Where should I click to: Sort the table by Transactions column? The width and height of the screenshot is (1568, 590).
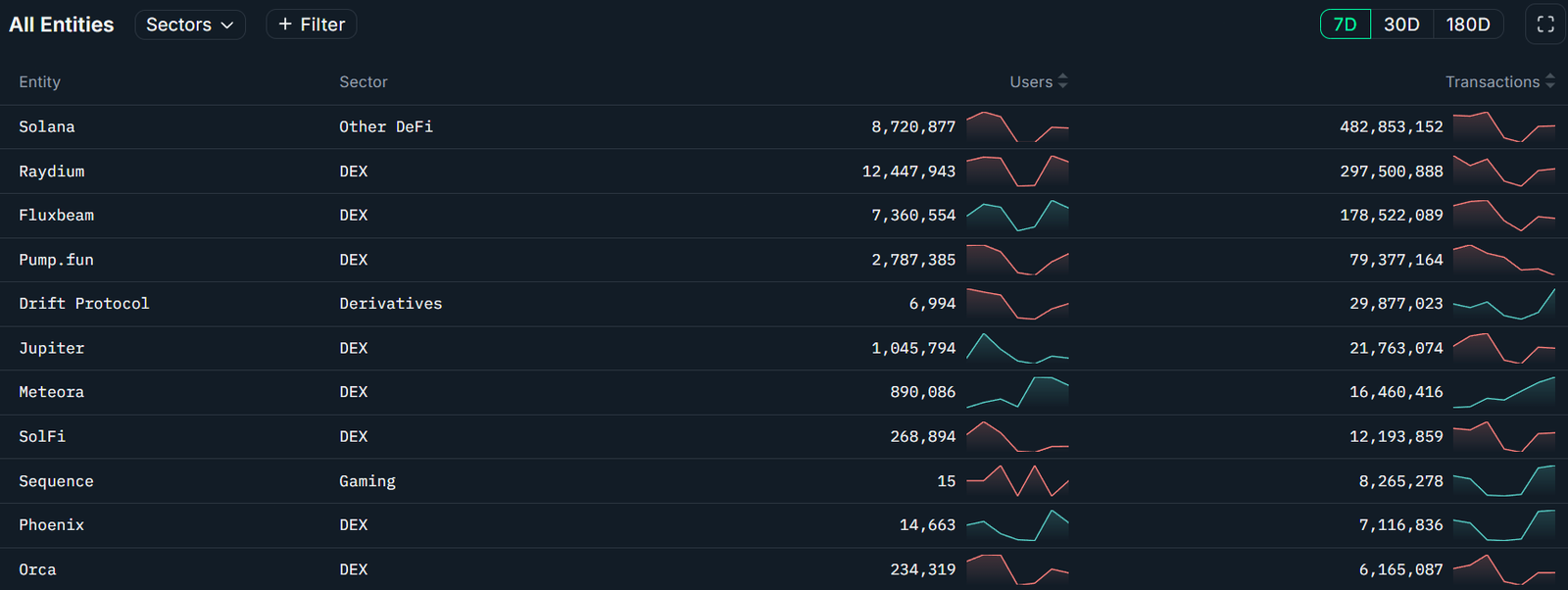1498,82
